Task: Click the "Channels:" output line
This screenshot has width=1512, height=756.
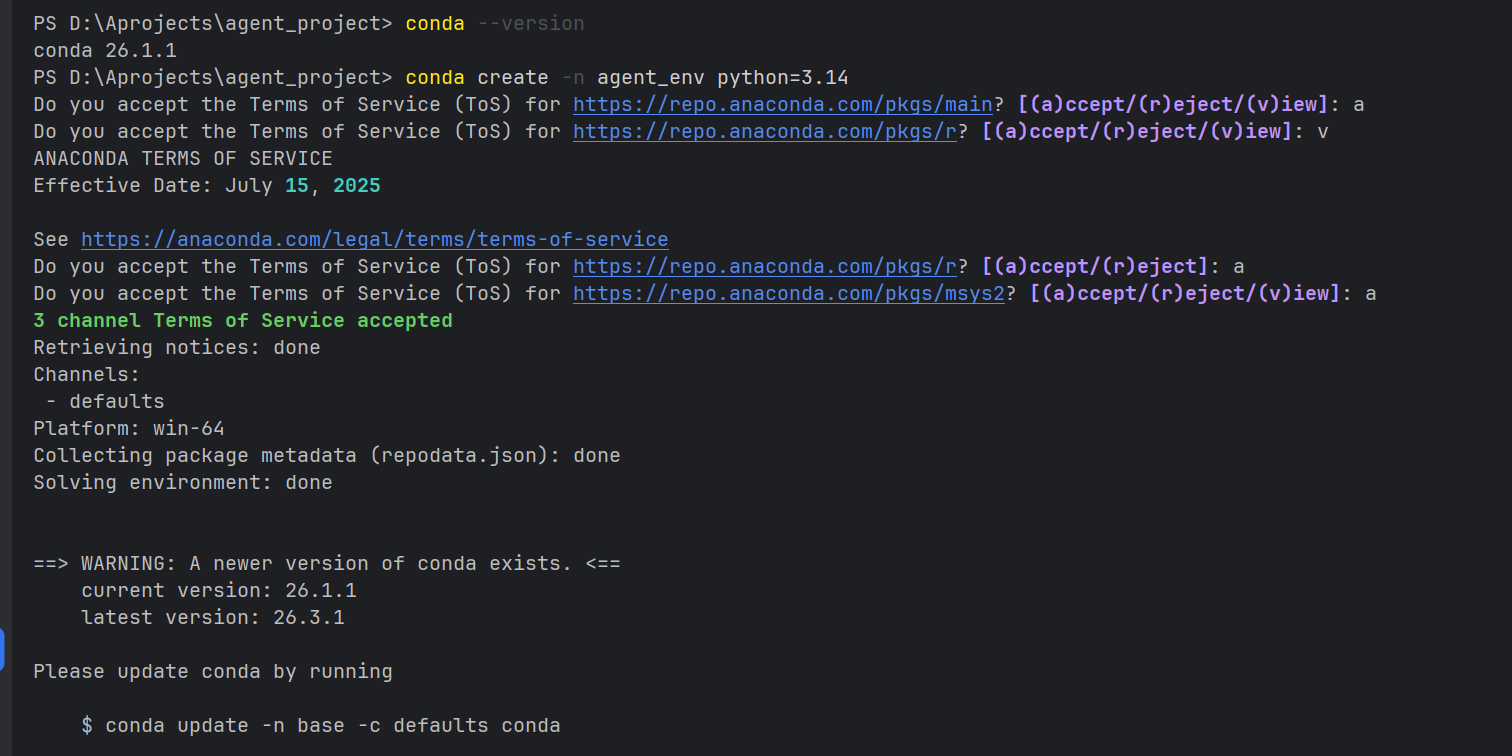Action: (87, 374)
